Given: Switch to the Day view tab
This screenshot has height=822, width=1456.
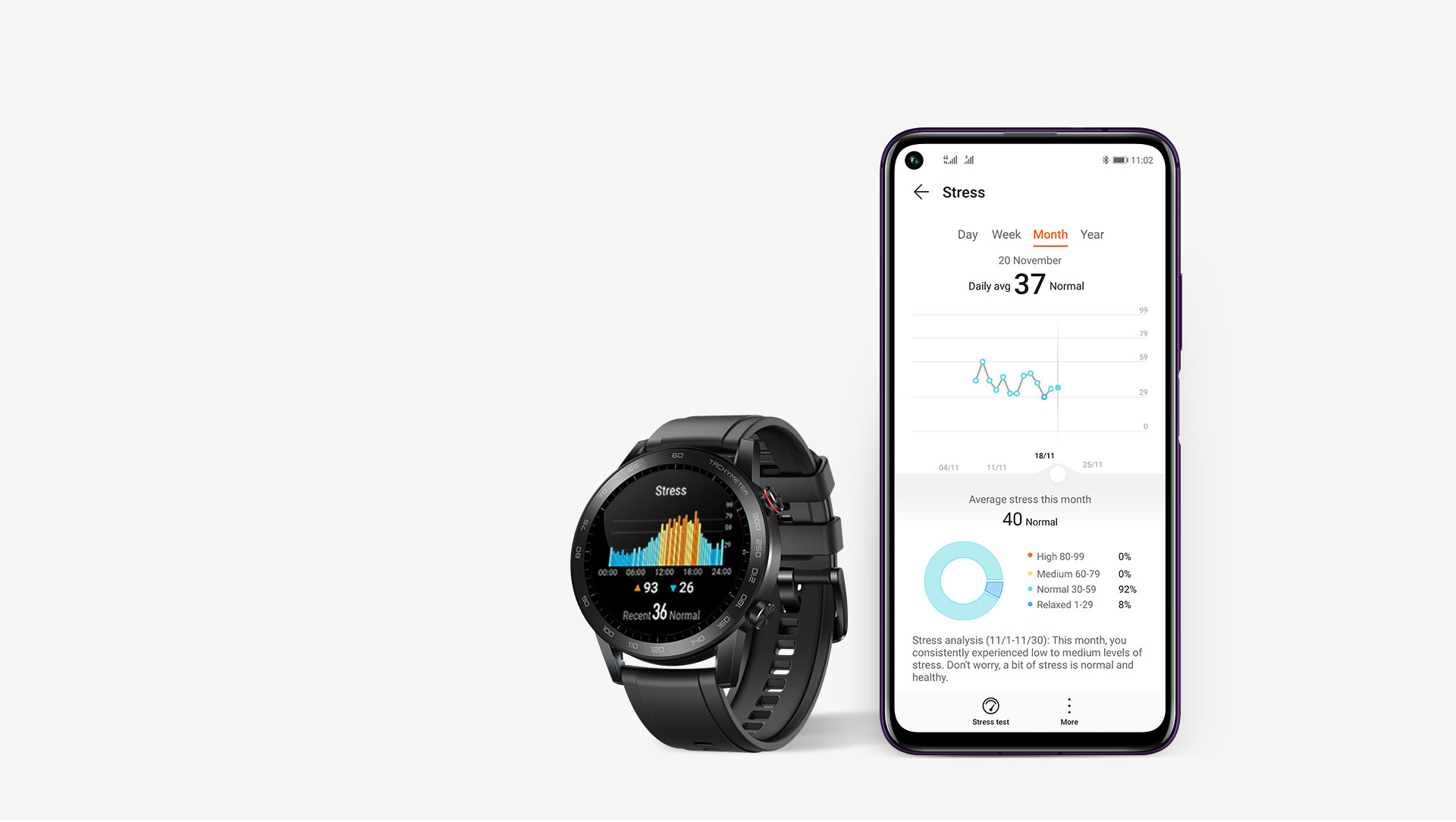Looking at the screenshot, I should (x=962, y=233).
